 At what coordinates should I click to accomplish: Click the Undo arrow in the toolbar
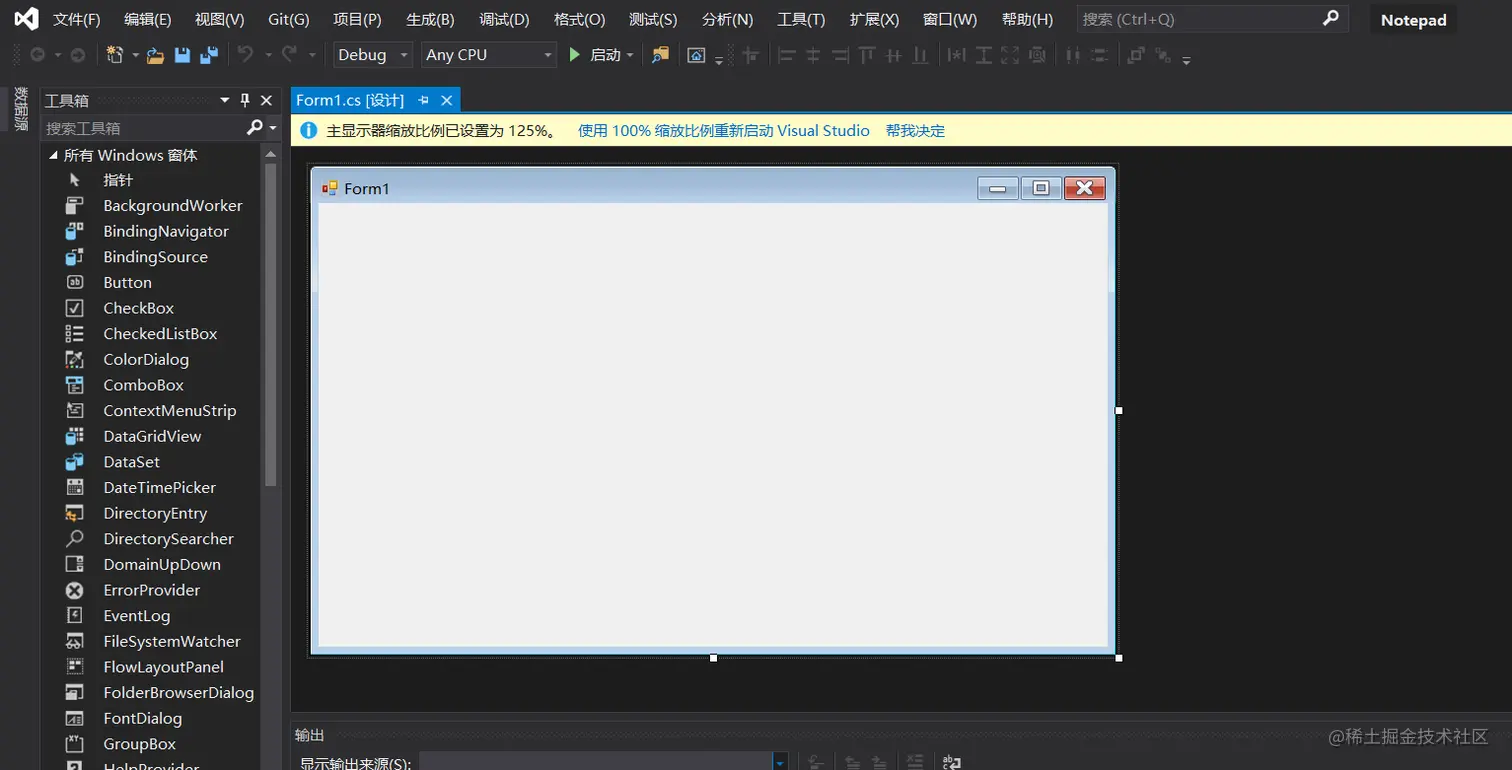245,55
